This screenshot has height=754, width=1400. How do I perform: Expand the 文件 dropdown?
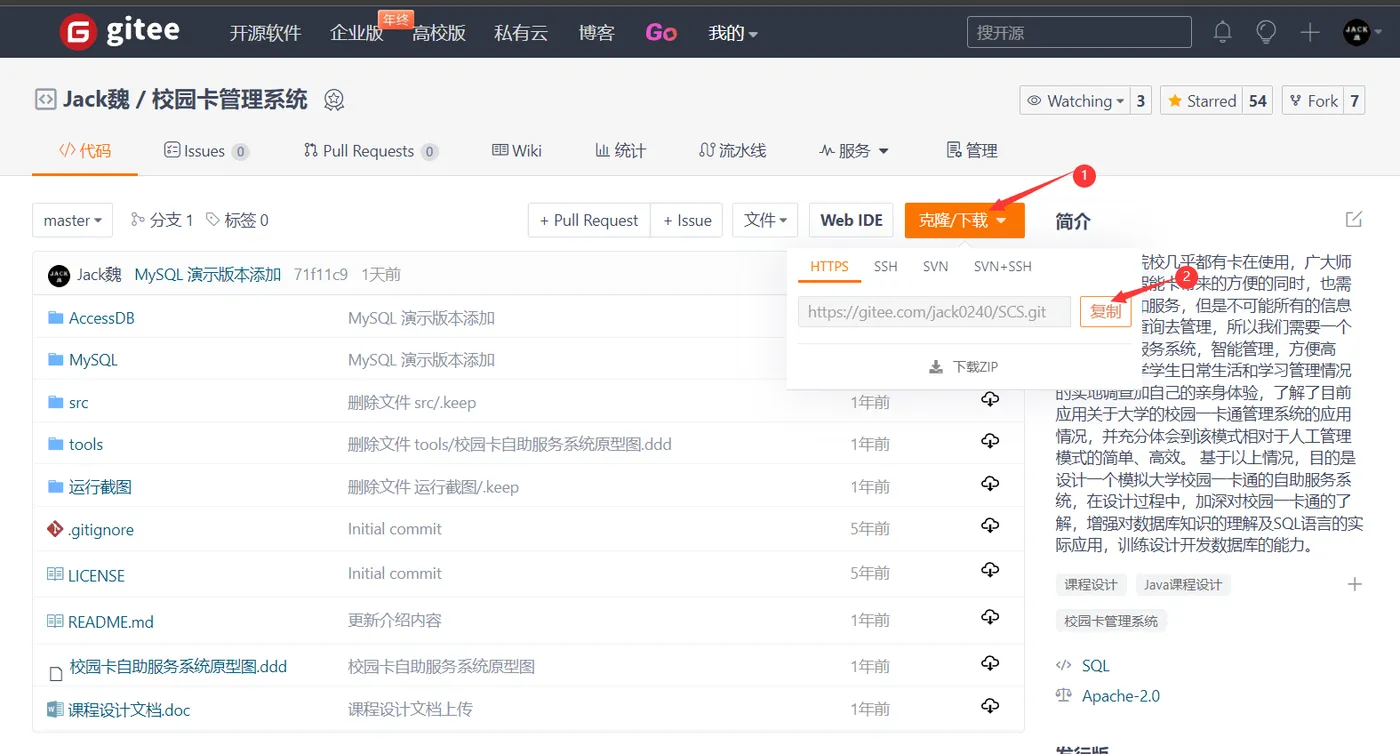pos(765,220)
